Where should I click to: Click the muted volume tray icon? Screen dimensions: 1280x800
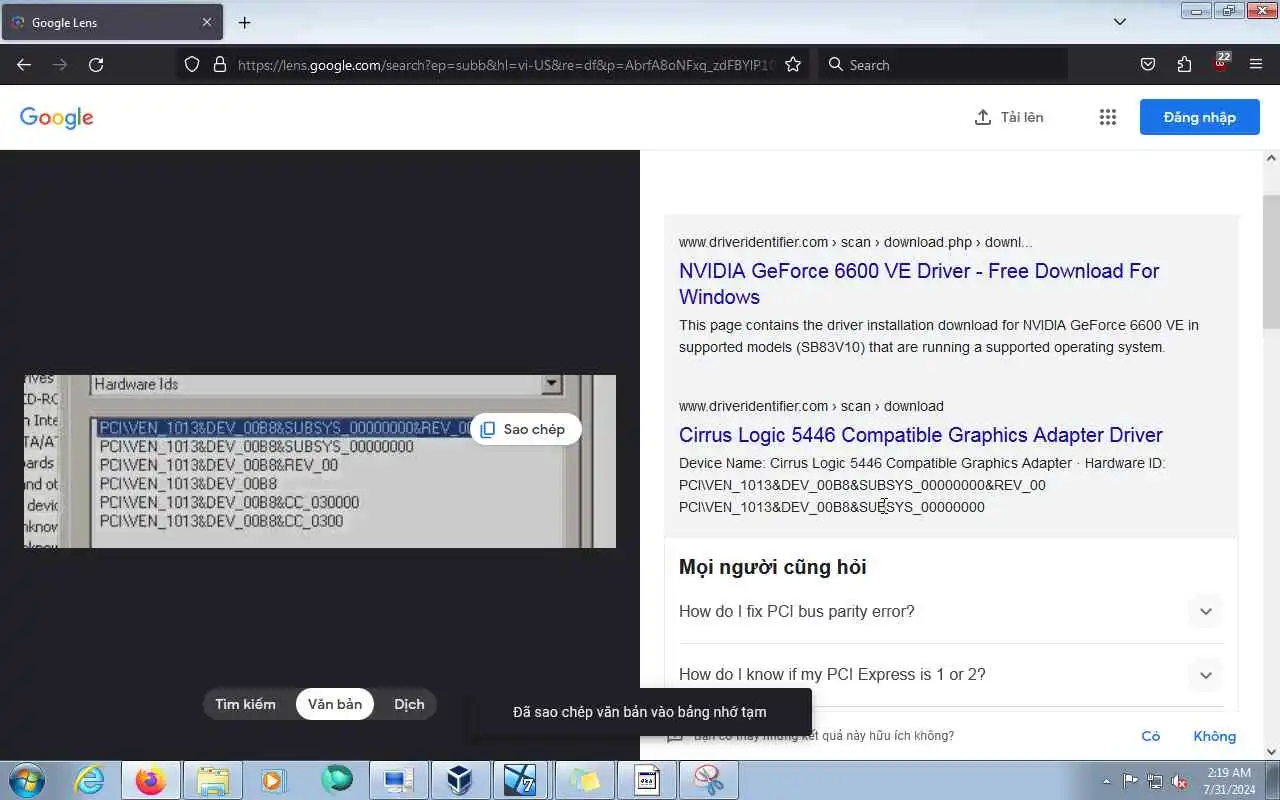click(x=1180, y=781)
